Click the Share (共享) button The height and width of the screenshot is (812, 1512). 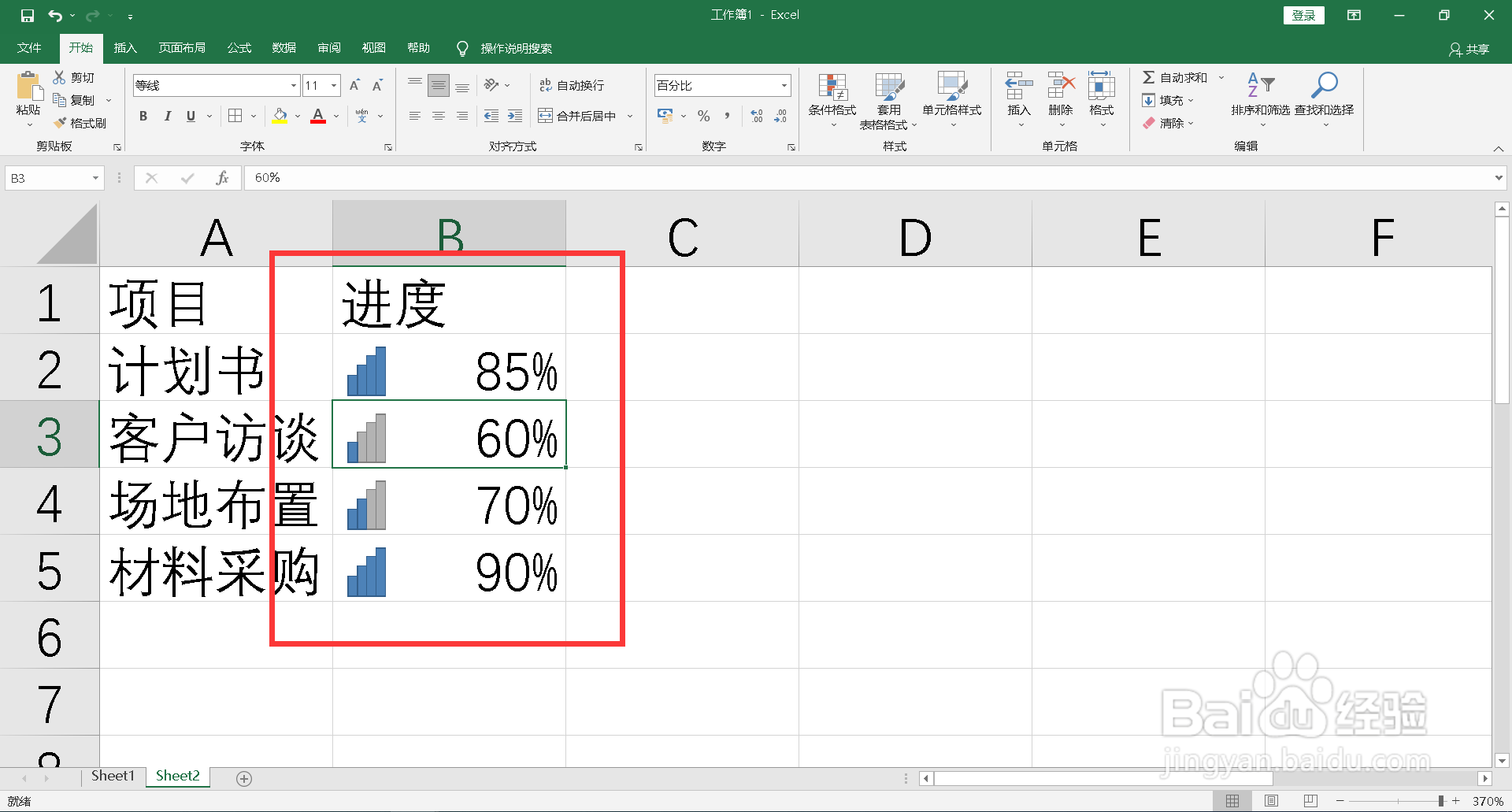(1469, 49)
